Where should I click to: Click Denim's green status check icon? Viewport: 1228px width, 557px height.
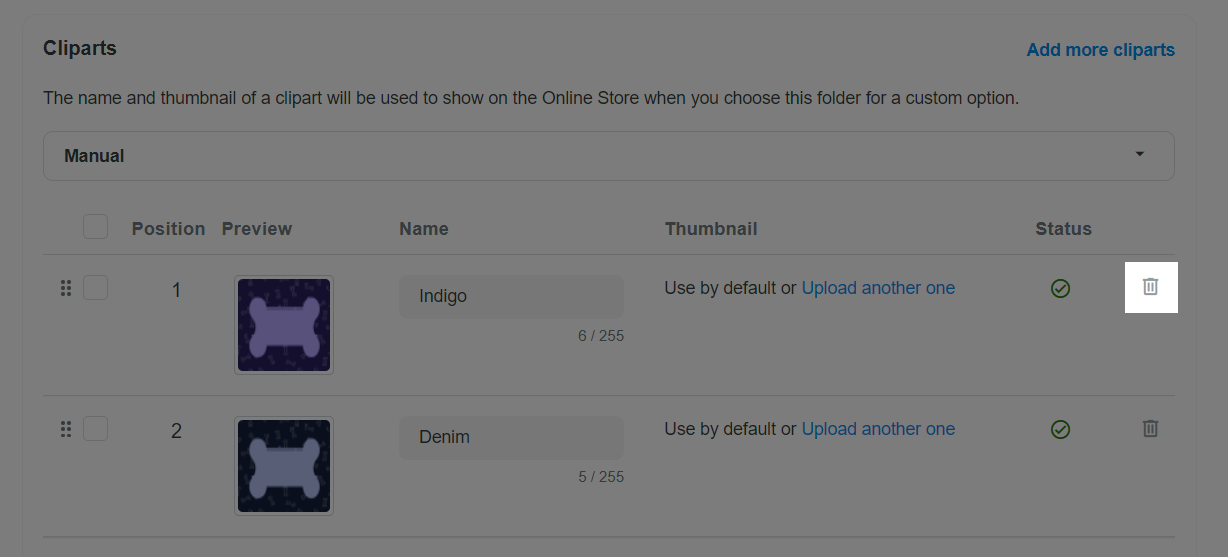coord(1060,429)
